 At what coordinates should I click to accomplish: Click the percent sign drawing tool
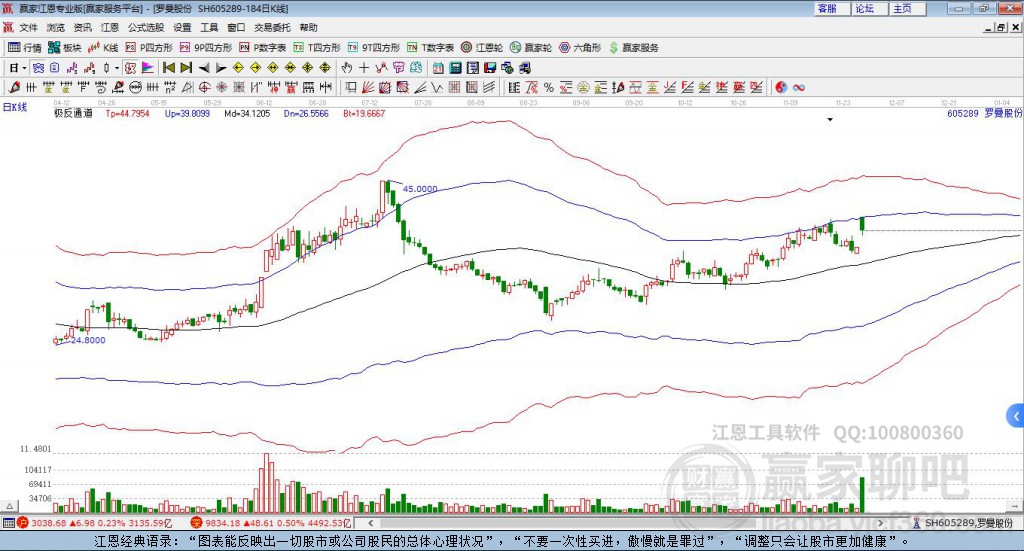[x=549, y=87]
